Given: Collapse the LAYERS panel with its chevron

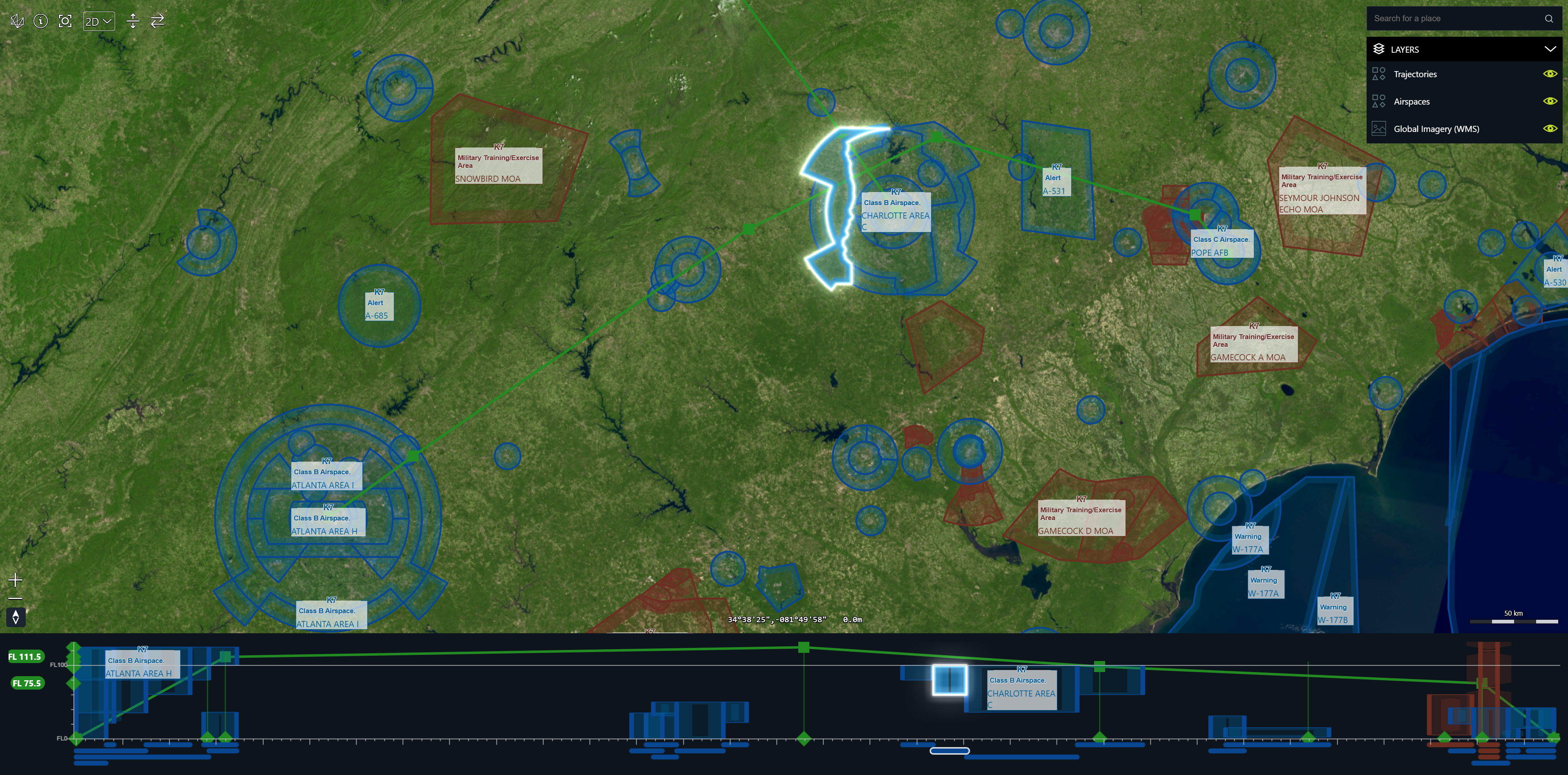Looking at the screenshot, I should tap(1550, 49).
